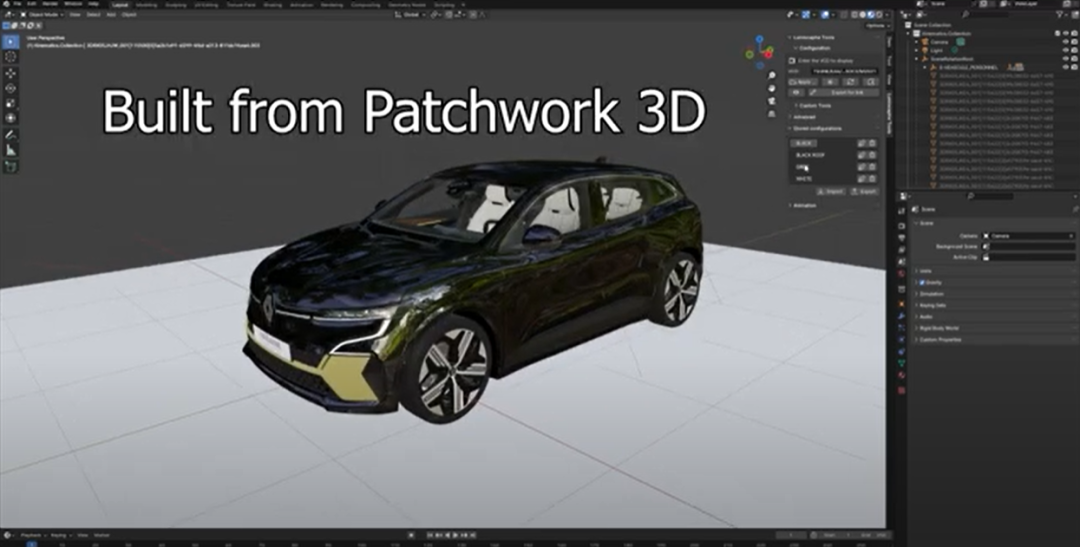Viewport: 1080px width, 547px height.
Task: Switch to material preview shading
Action: pyautogui.click(x=871, y=14)
